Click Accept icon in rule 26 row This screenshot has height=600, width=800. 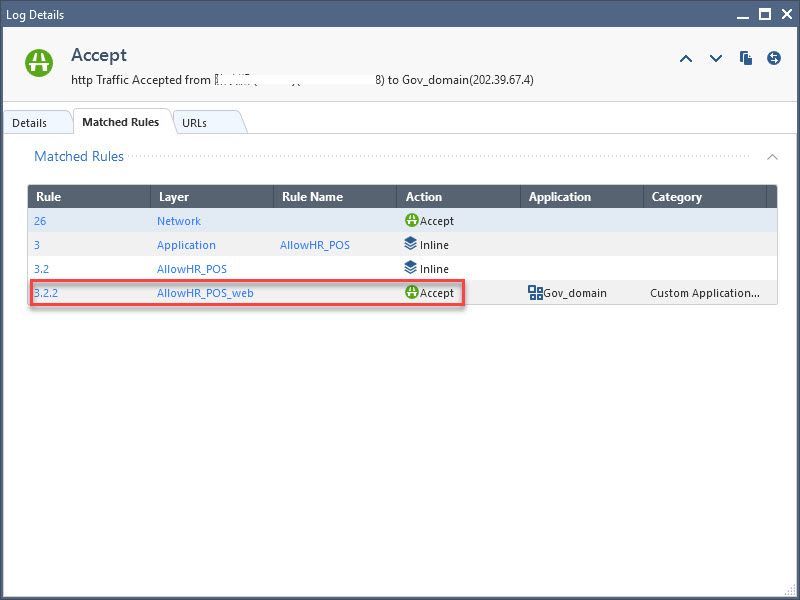point(411,221)
